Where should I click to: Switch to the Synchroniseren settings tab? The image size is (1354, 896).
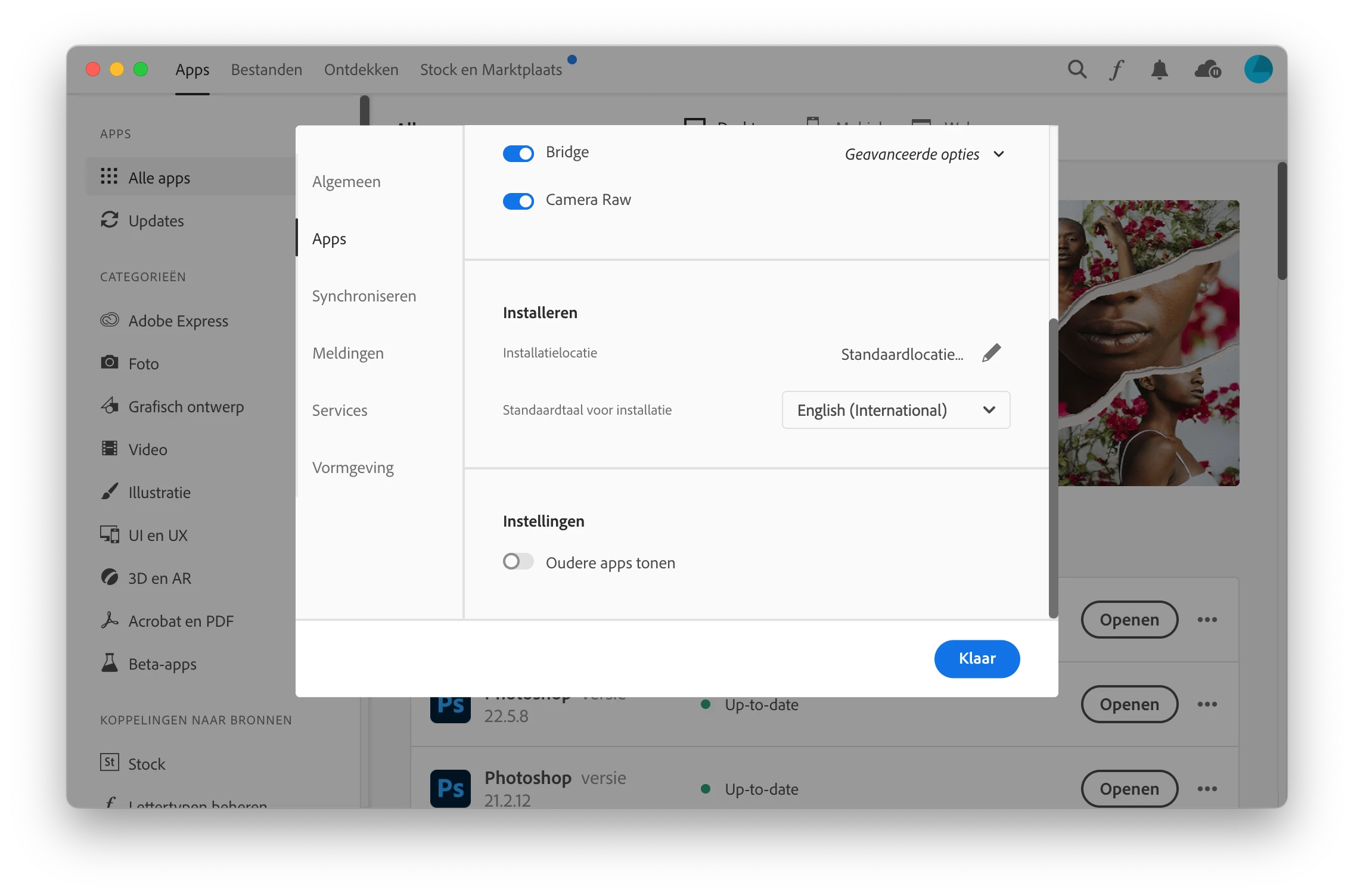[364, 296]
